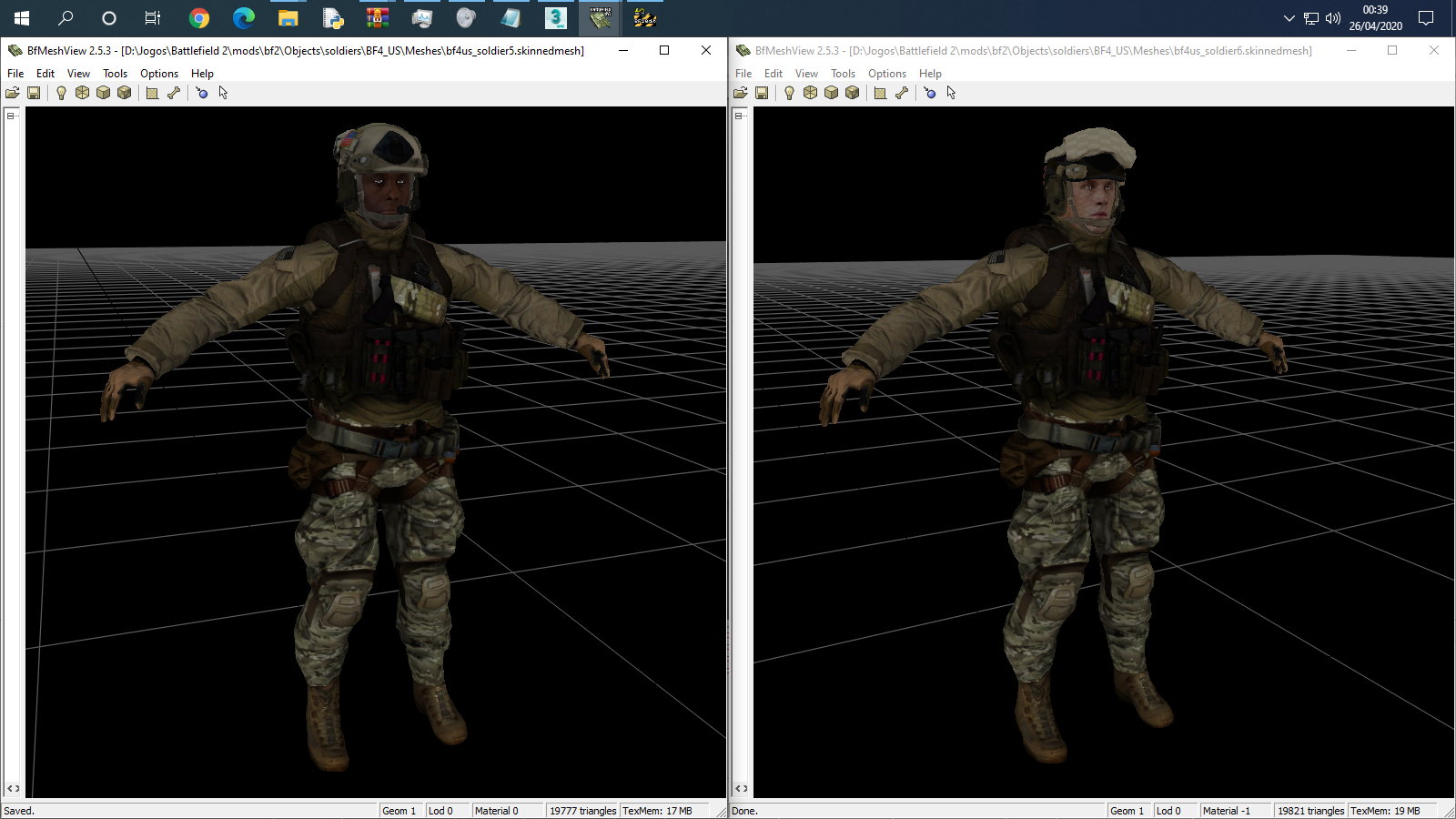Screen dimensions: 1456x819
Task: Open File menu in soldier6 window
Action: (x=743, y=74)
